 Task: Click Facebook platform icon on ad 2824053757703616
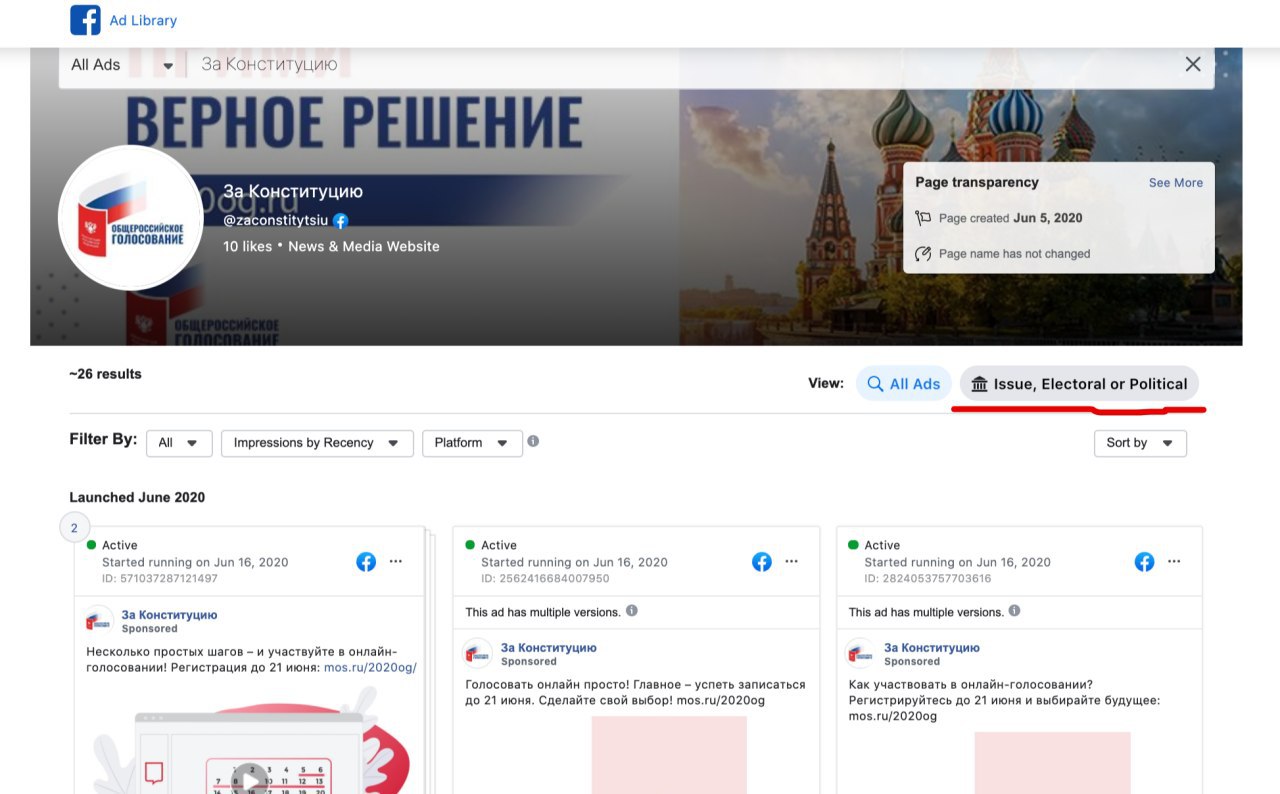point(1145,562)
